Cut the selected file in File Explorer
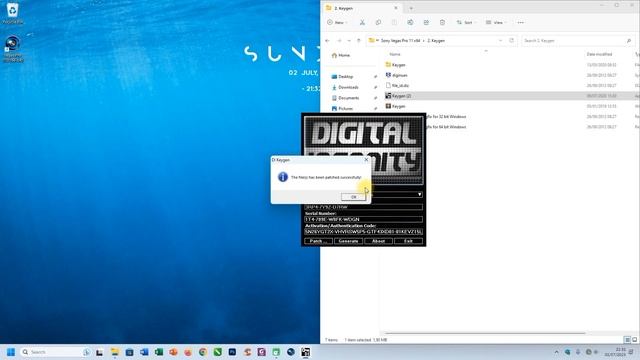The height and width of the screenshot is (360, 640). 362,22
